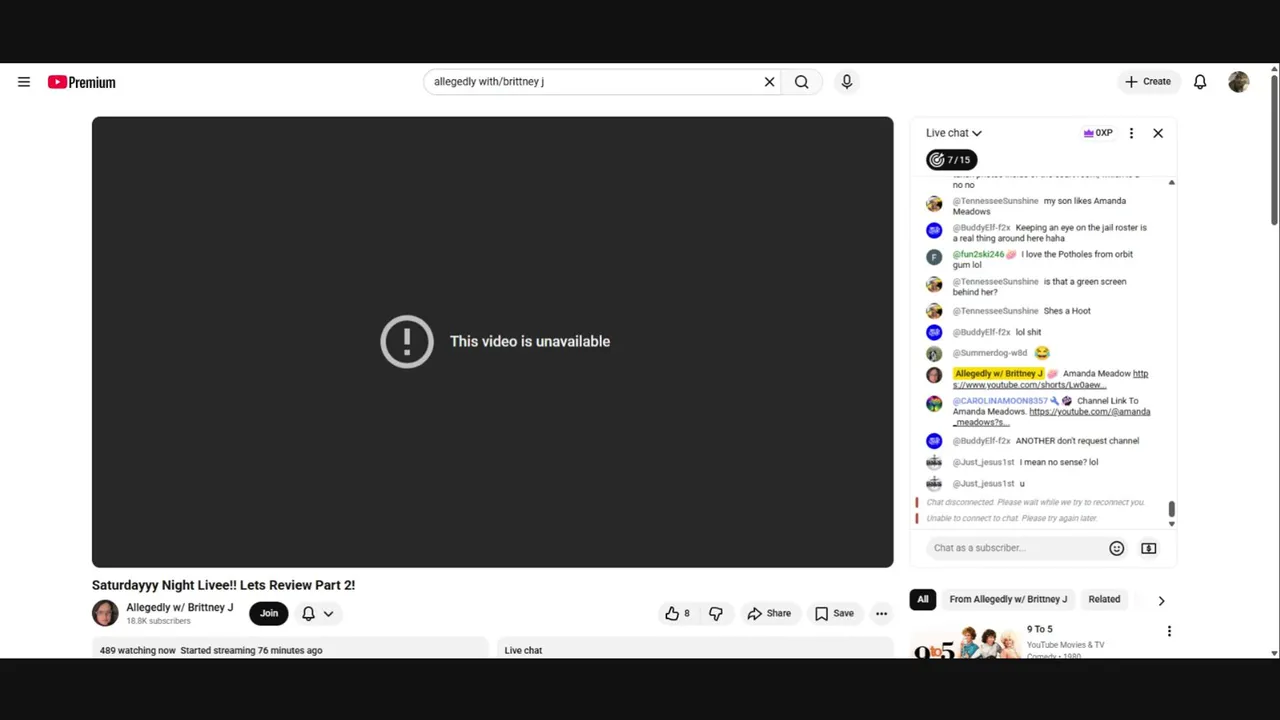Image resolution: width=1280 pixels, height=720 pixels.
Task: Open Amanda Meadow shorts link in chat
Action: click(x=1050, y=379)
